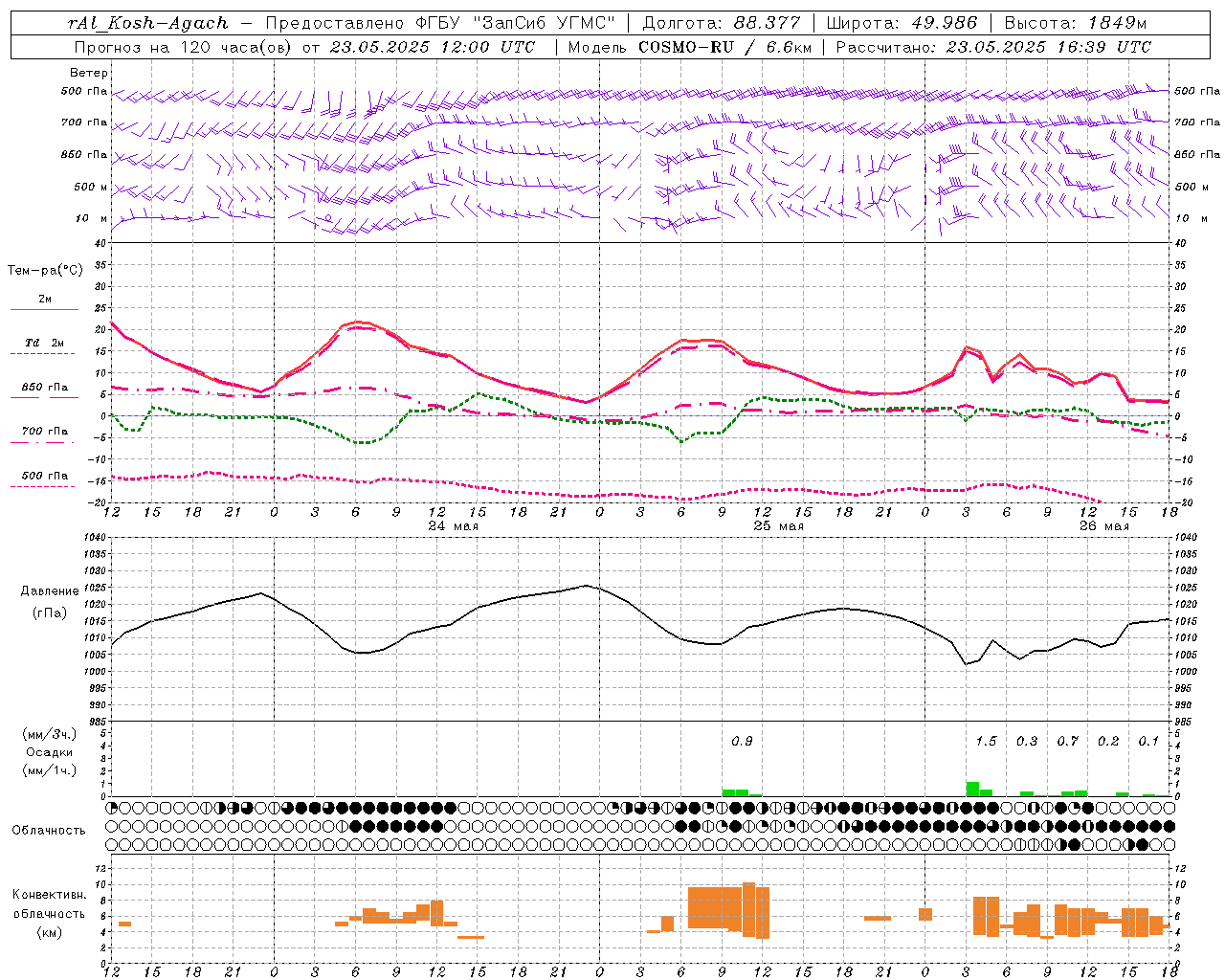Click the 0.1 precipitation total value
Screen dimensions: 1225x980
click(1148, 741)
